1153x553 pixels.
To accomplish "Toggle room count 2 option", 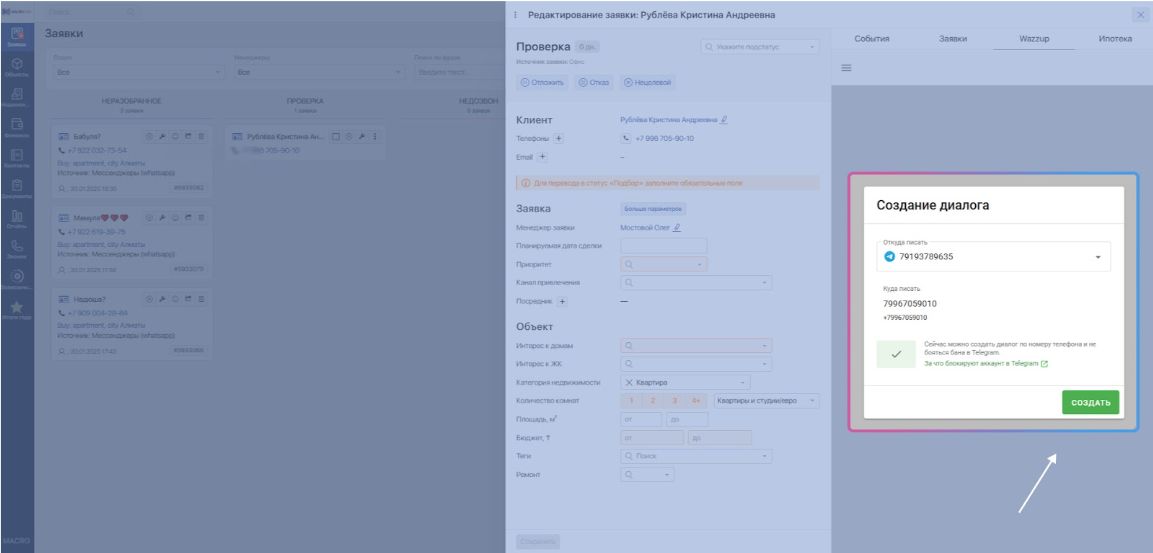I will (652, 401).
